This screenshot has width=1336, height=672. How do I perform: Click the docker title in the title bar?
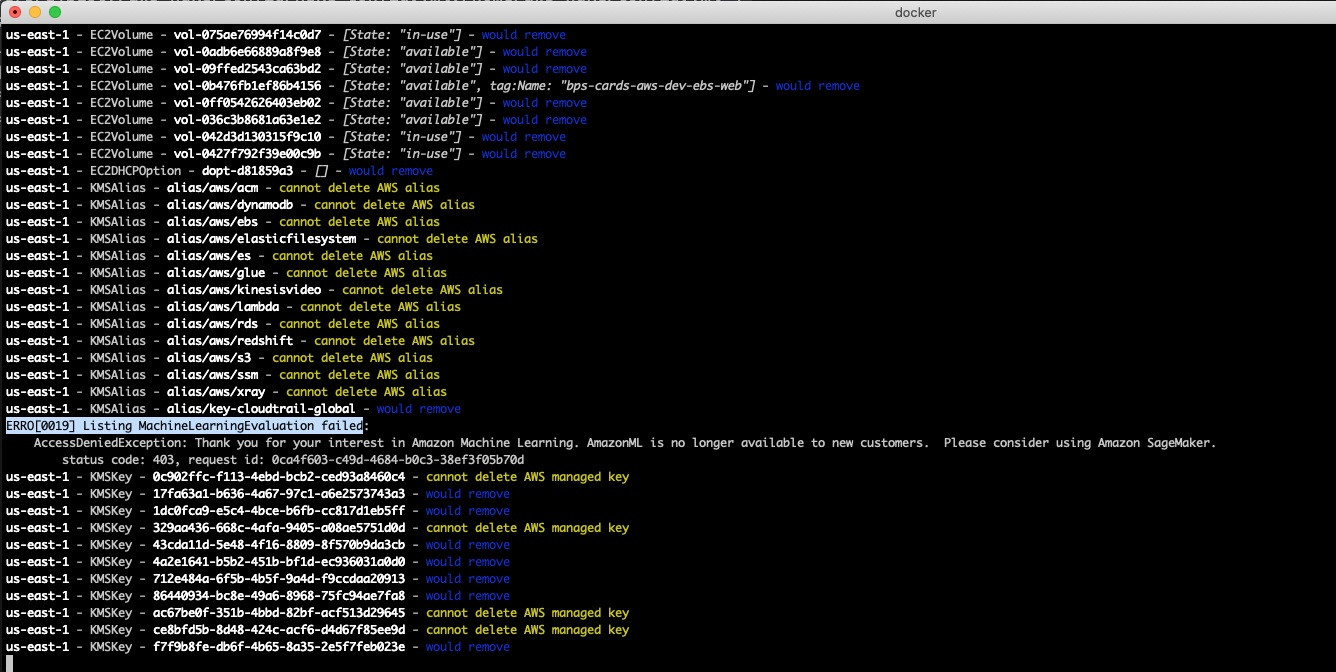pyautogui.click(x=914, y=13)
